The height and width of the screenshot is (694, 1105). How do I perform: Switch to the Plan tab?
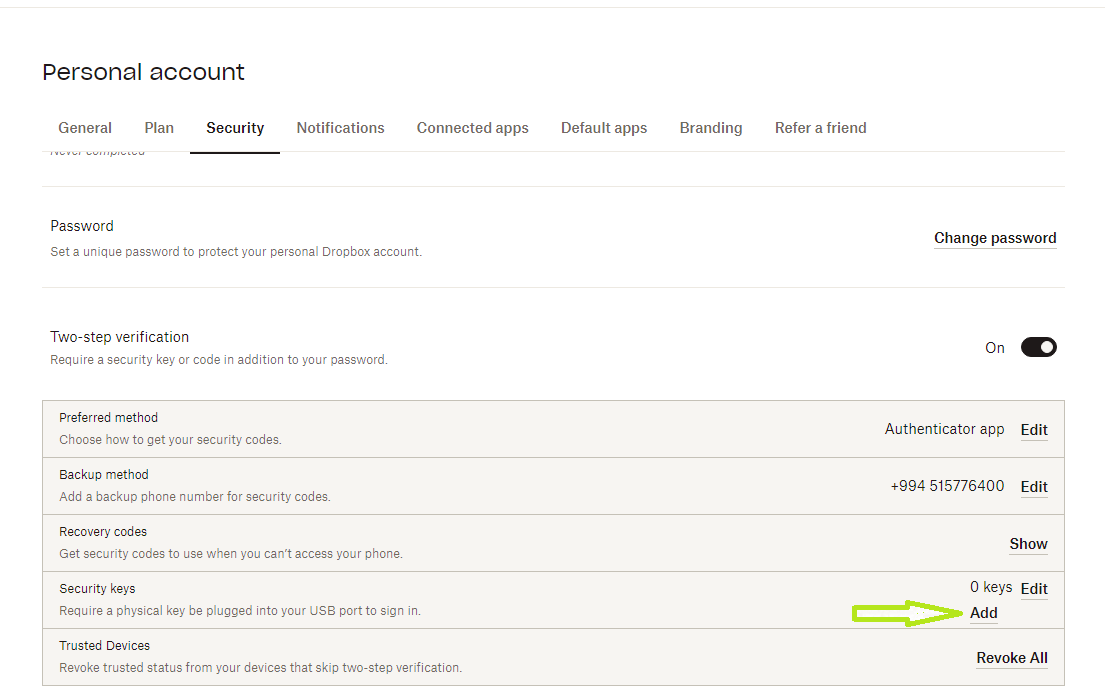pos(159,128)
